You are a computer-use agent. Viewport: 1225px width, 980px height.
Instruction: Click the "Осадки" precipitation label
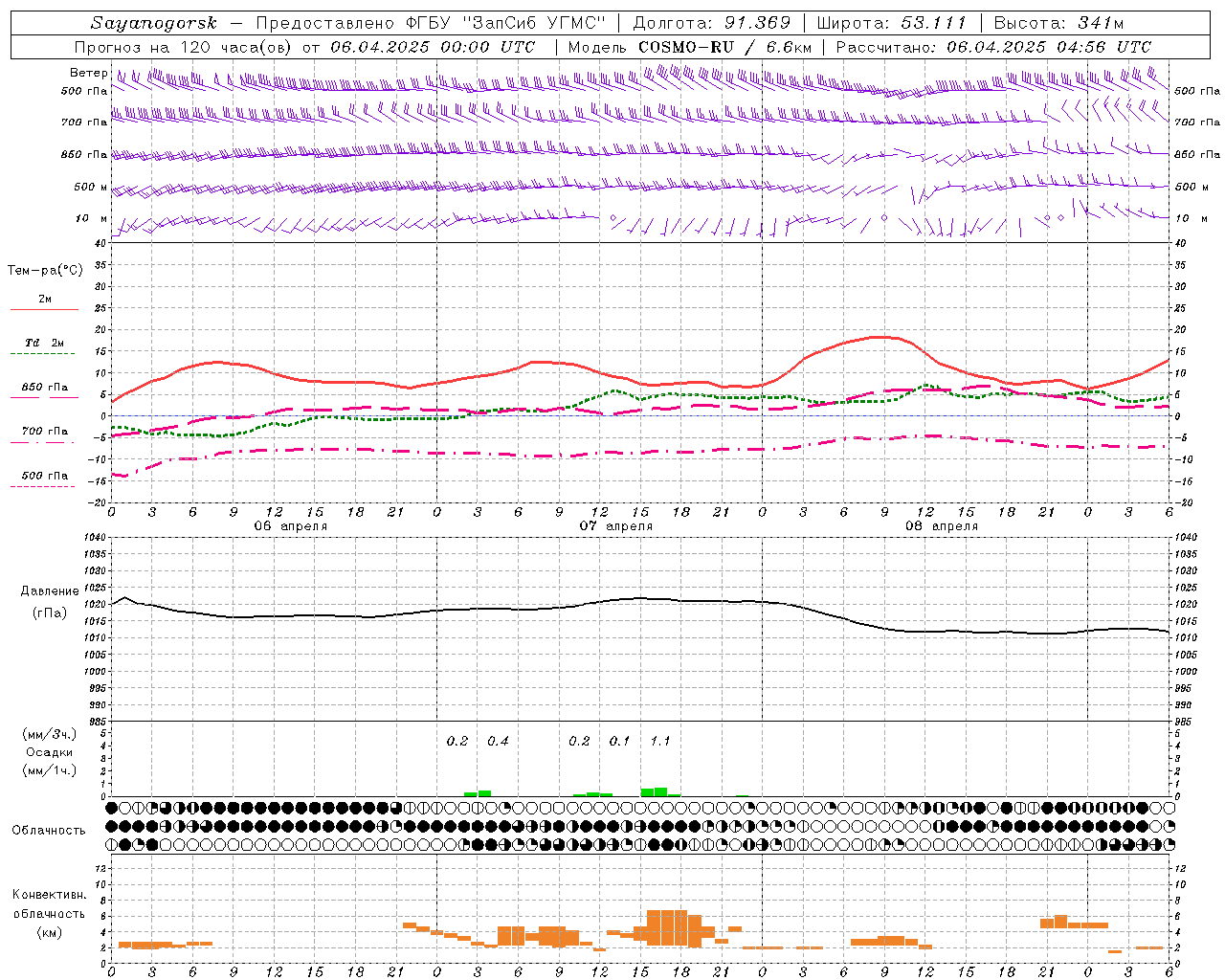tap(50, 752)
